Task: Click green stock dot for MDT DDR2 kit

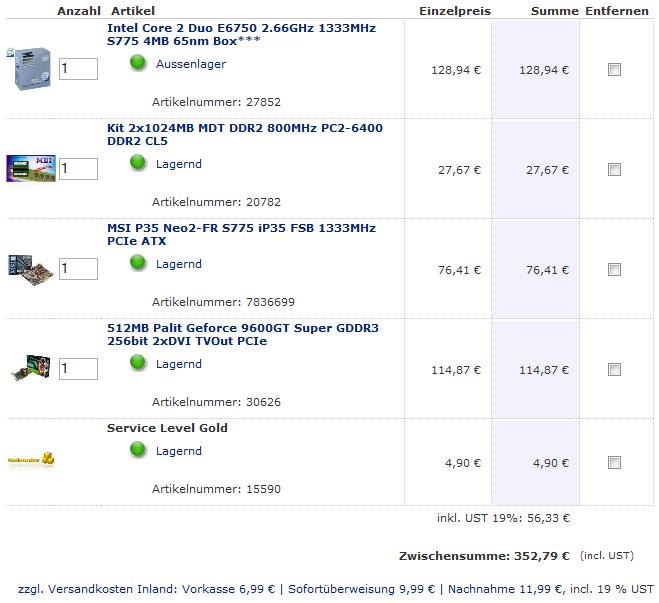Action: click(x=137, y=163)
